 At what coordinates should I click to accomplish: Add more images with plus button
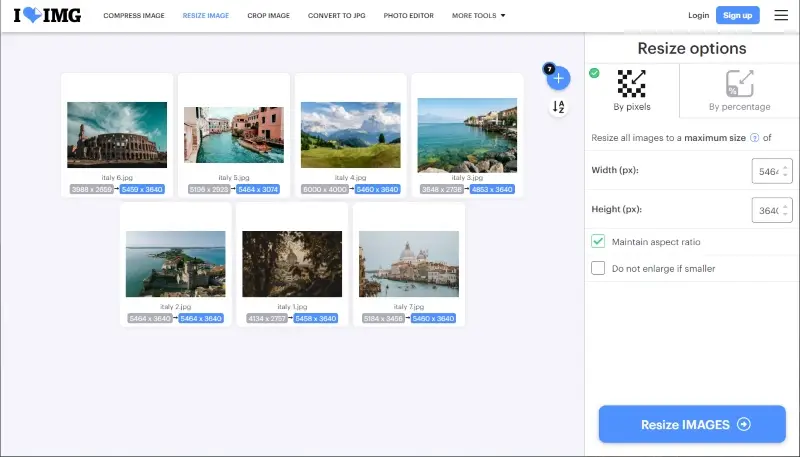[558, 78]
